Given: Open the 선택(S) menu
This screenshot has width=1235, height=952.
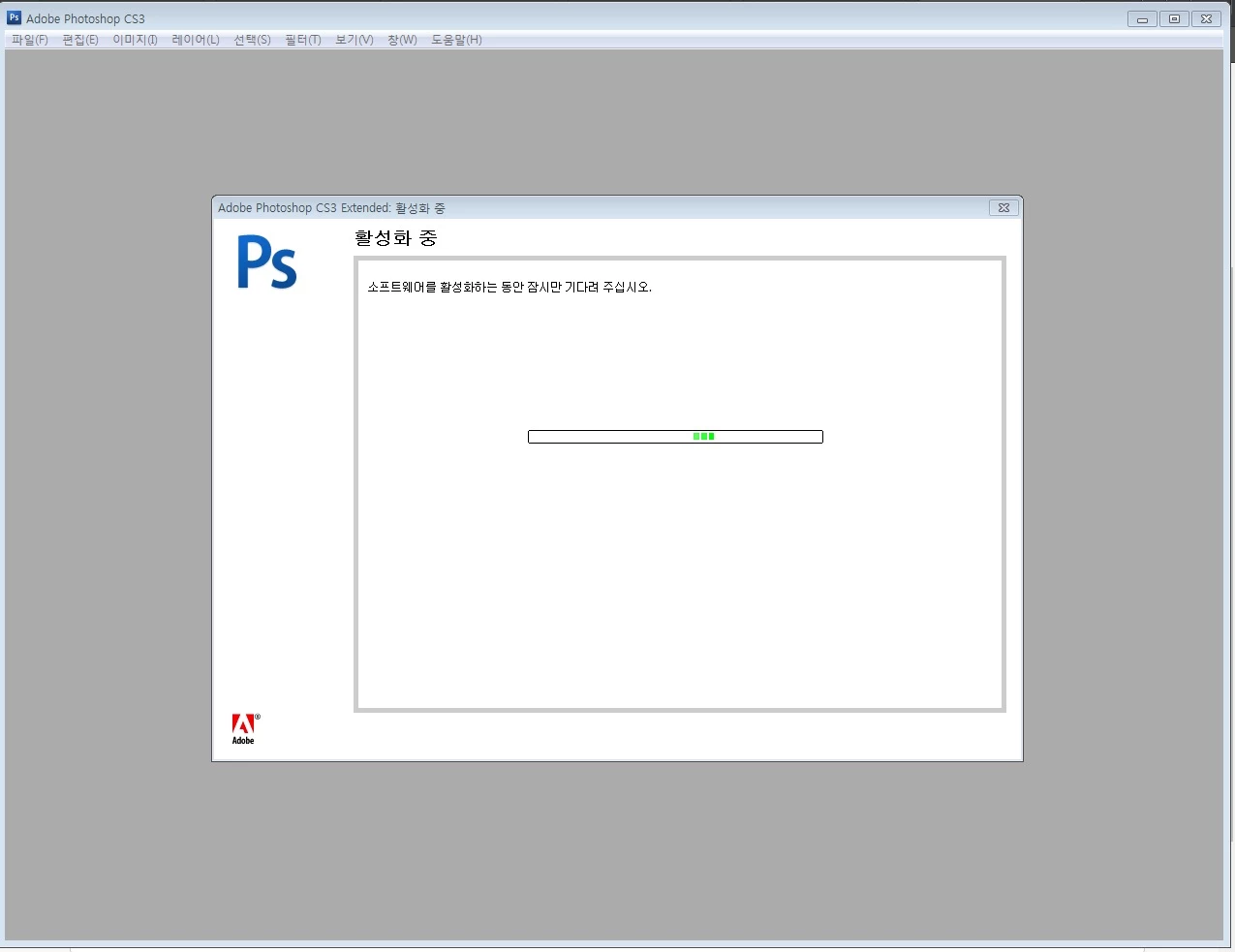Looking at the screenshot, I should 253,40.
